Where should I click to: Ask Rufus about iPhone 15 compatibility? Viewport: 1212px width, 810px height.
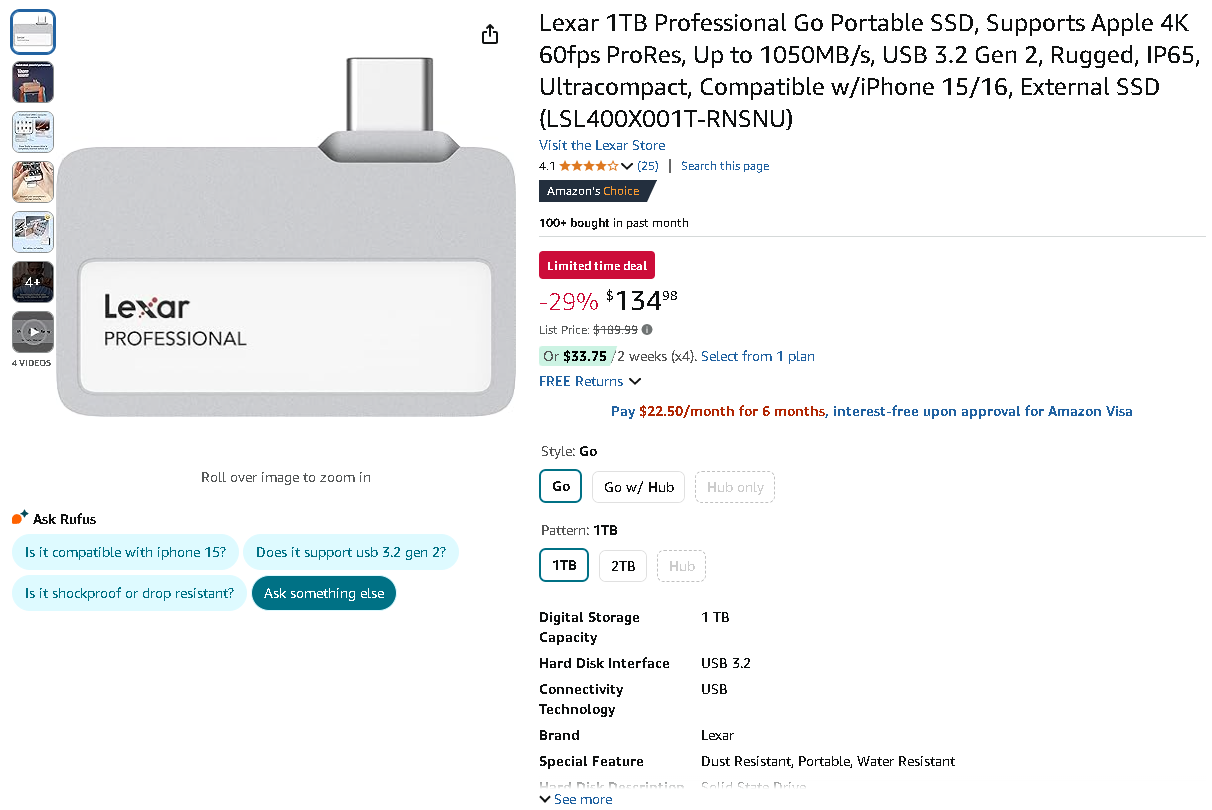pos(125,552)
